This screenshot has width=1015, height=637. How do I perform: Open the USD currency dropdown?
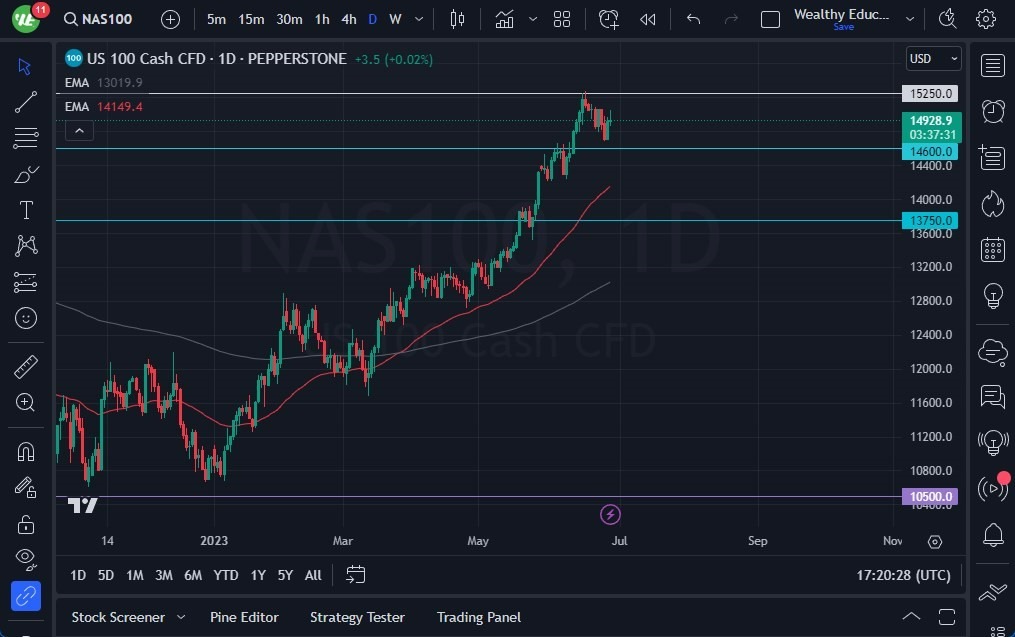click(932, 58)
